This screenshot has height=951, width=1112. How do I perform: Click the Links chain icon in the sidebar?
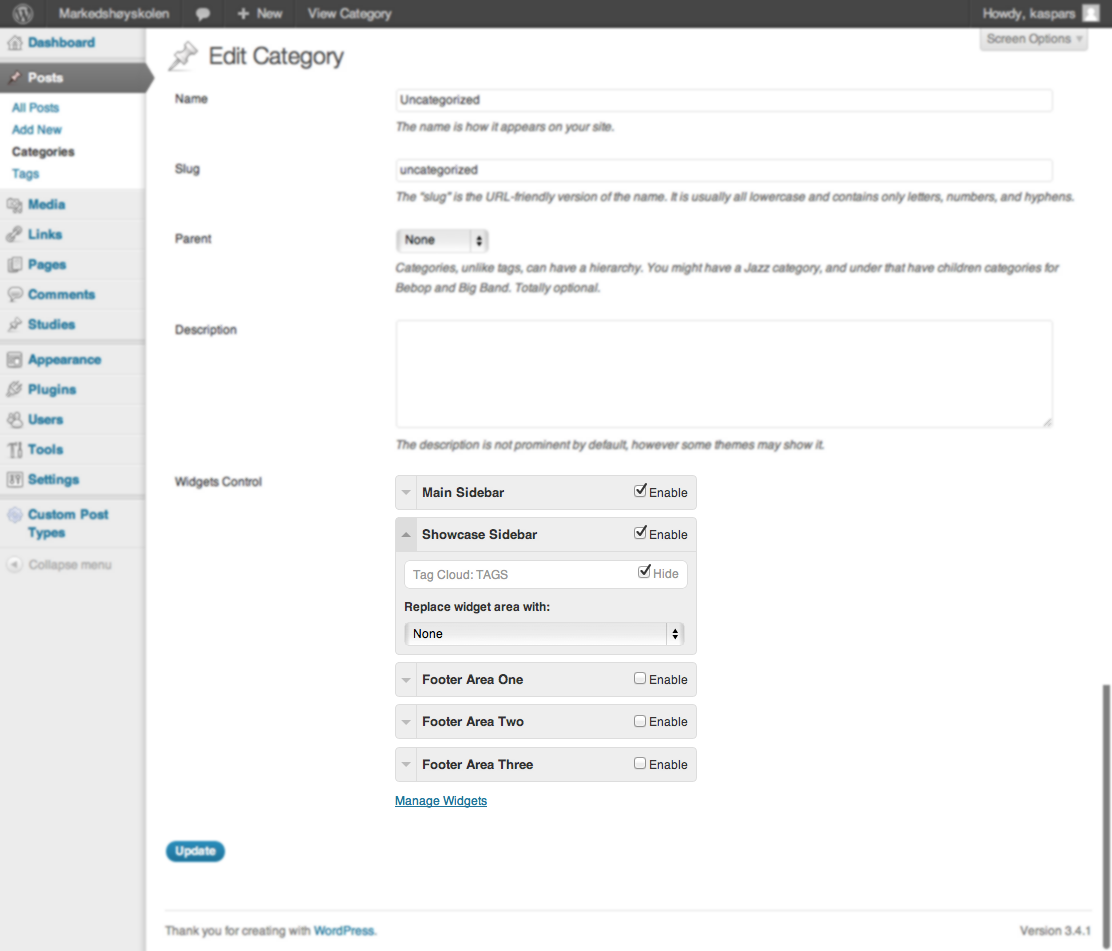click(x=14, y=235)
